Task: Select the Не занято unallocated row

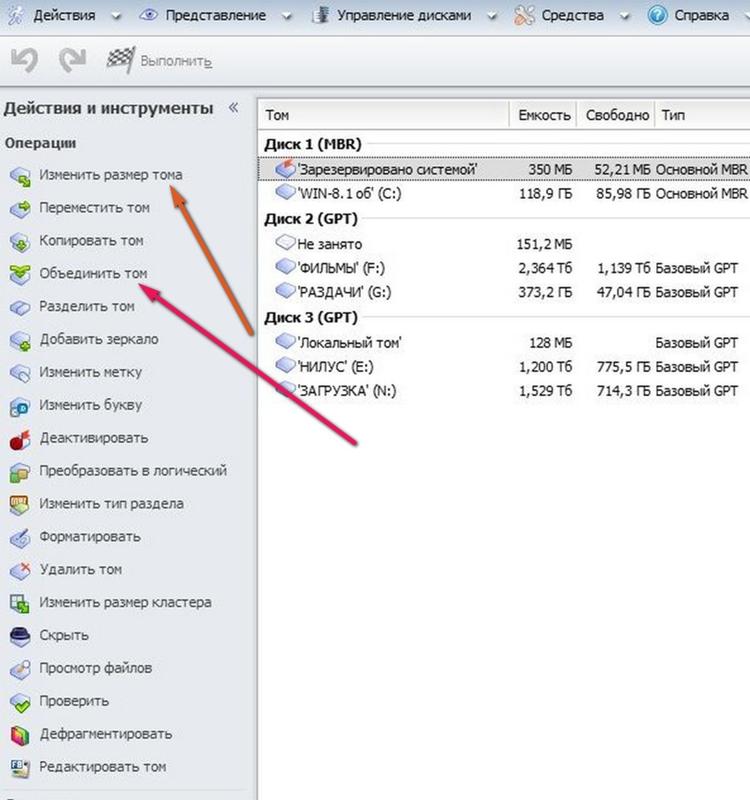Action: click(x=504, y=244)
